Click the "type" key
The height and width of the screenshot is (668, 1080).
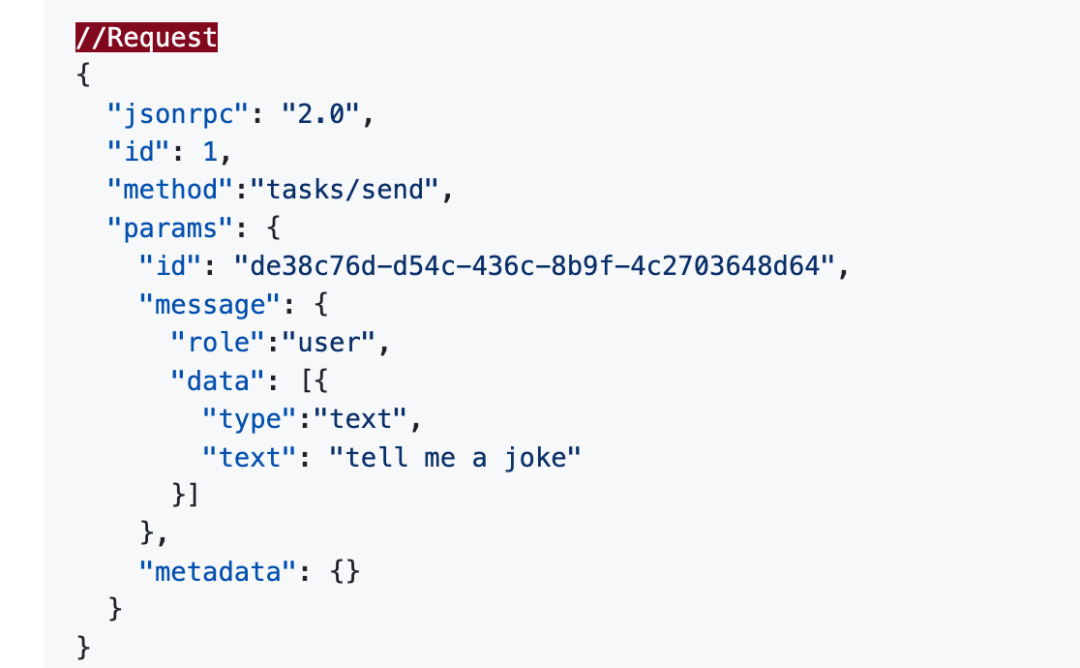247,419
